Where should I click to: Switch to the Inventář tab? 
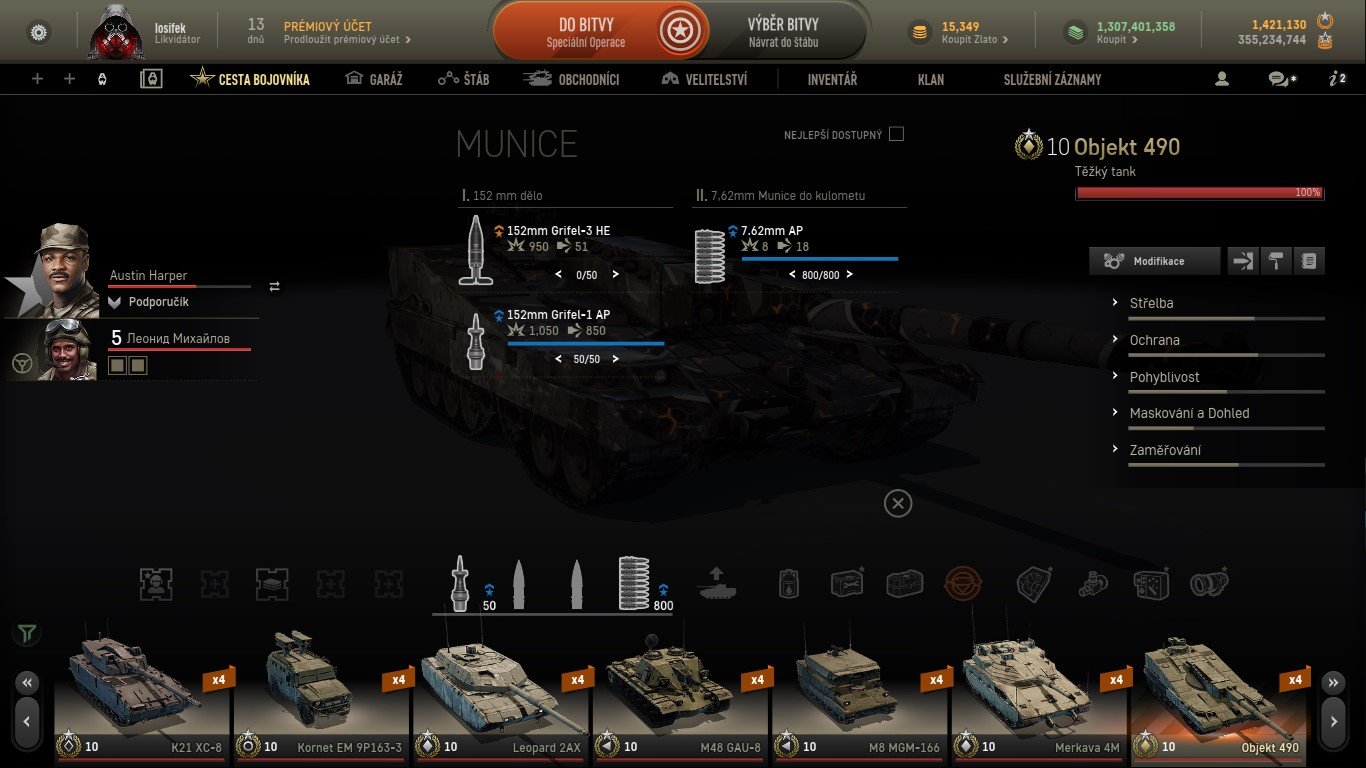[x=832, y=79]
